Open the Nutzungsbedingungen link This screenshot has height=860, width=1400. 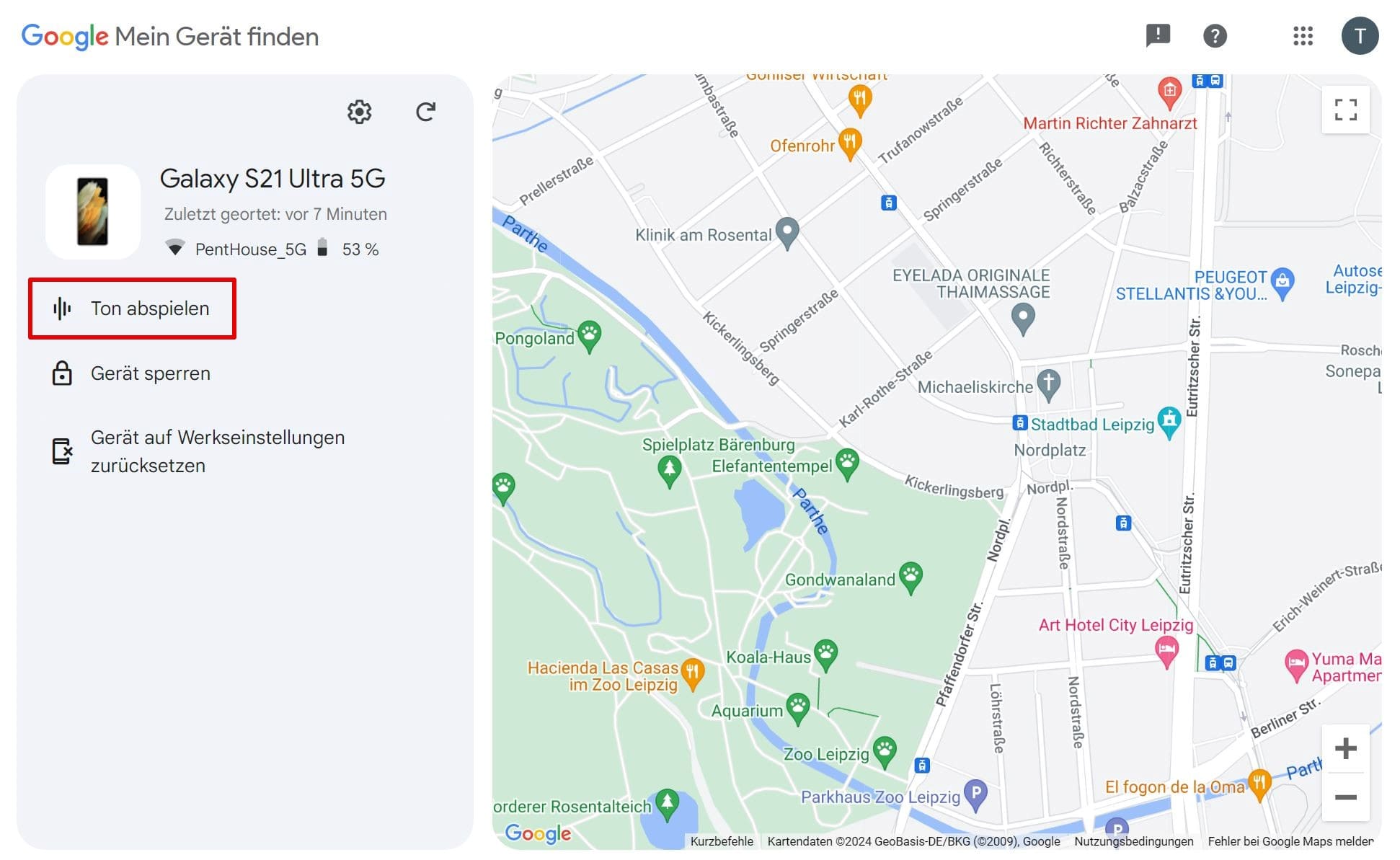pos(1133,841)
